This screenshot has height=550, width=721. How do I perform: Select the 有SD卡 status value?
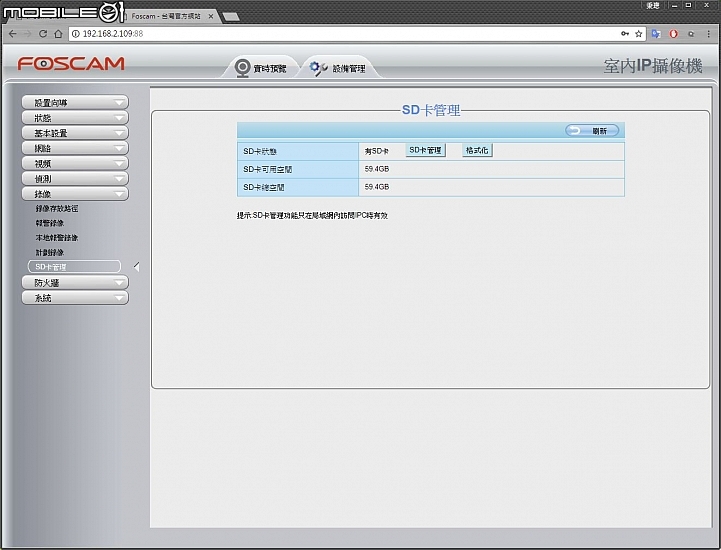click(376, 151)
